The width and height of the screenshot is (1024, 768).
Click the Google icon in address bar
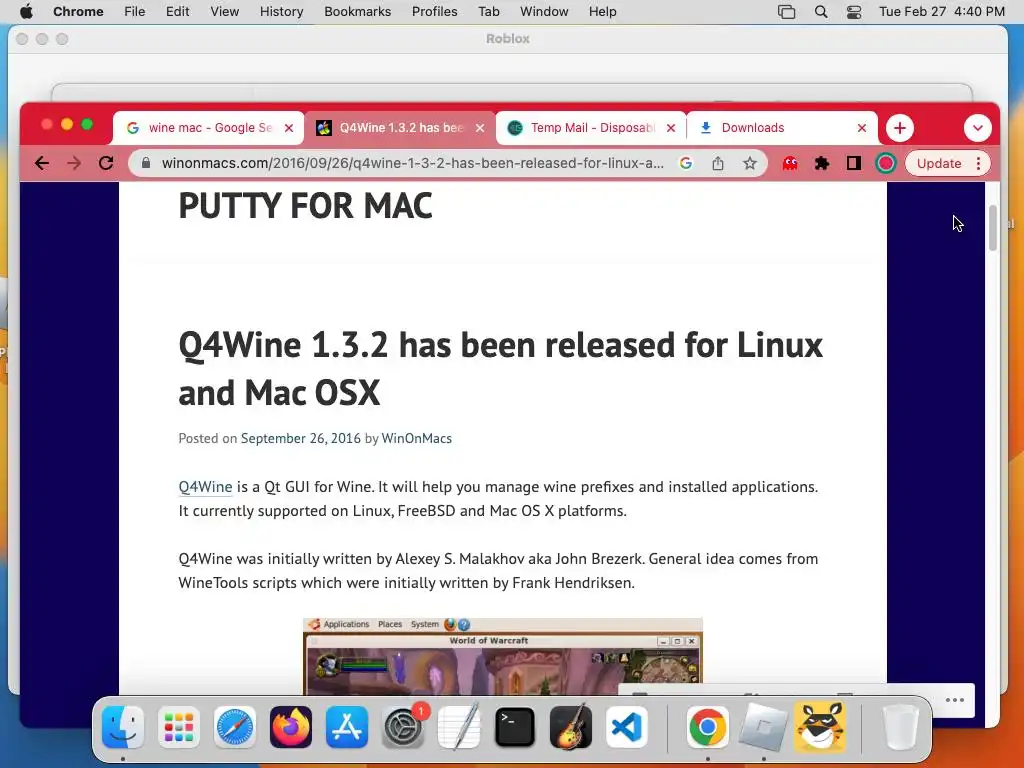tap(686, 163)
